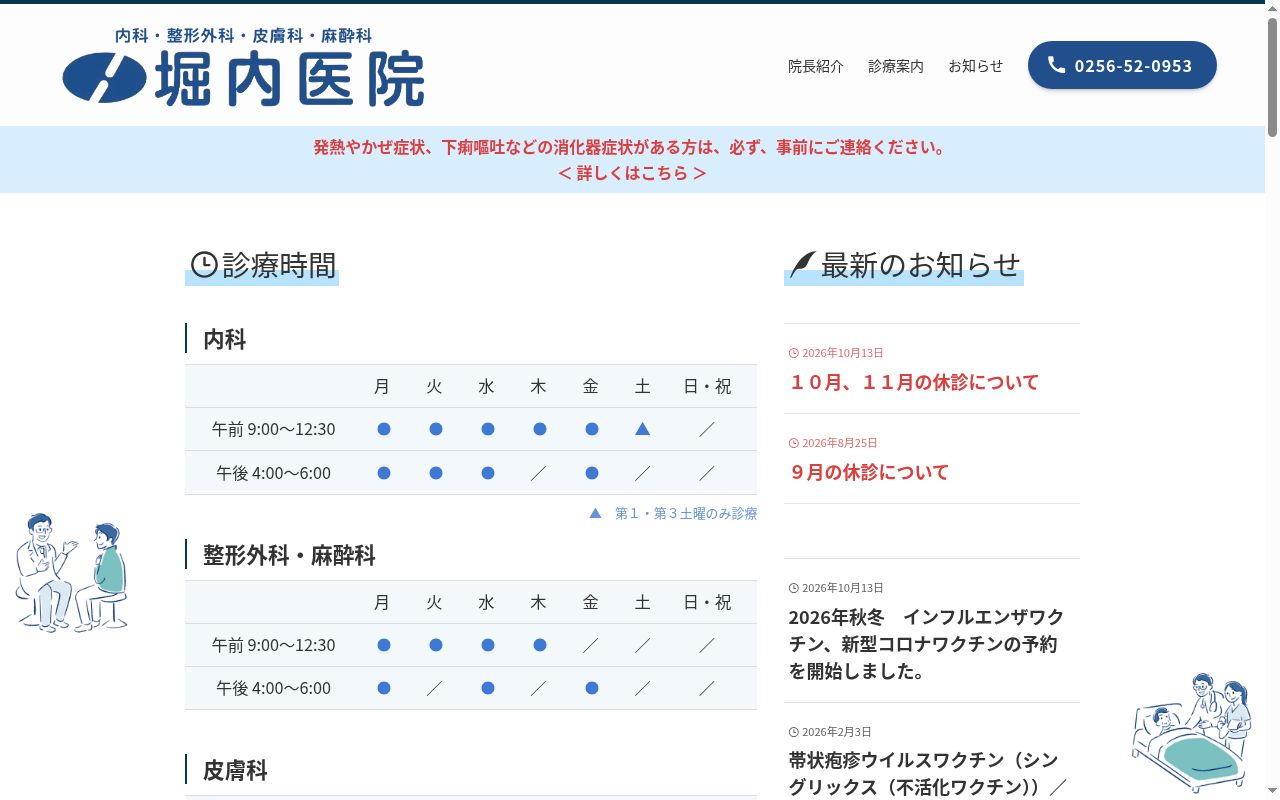Click the 診療時間 heading text
Image resolution: width=1280 pixels, height=800 pixels.
[x=279, y=265]
